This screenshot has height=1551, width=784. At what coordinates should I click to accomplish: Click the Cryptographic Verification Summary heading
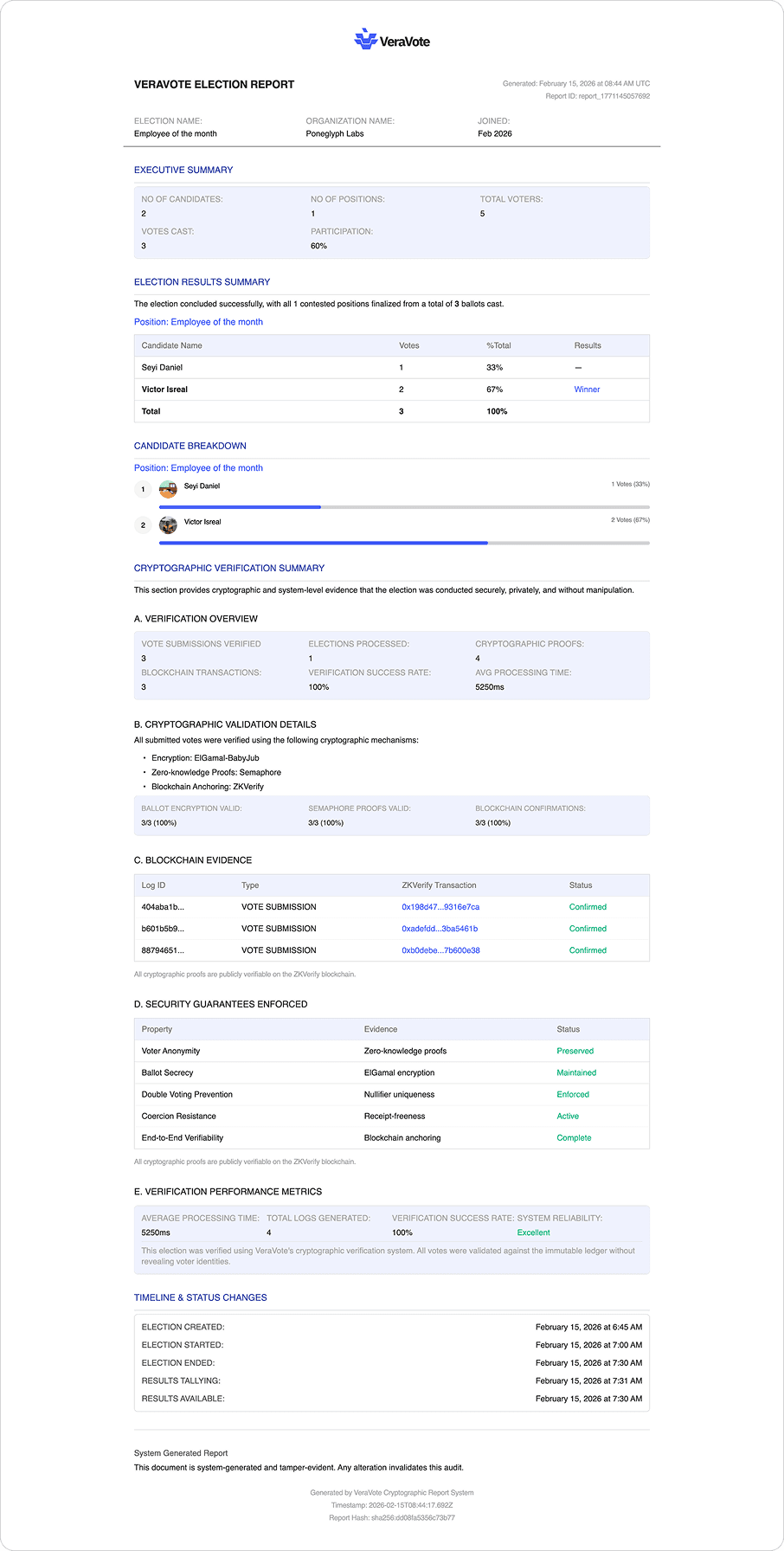(x=228, y=568)
